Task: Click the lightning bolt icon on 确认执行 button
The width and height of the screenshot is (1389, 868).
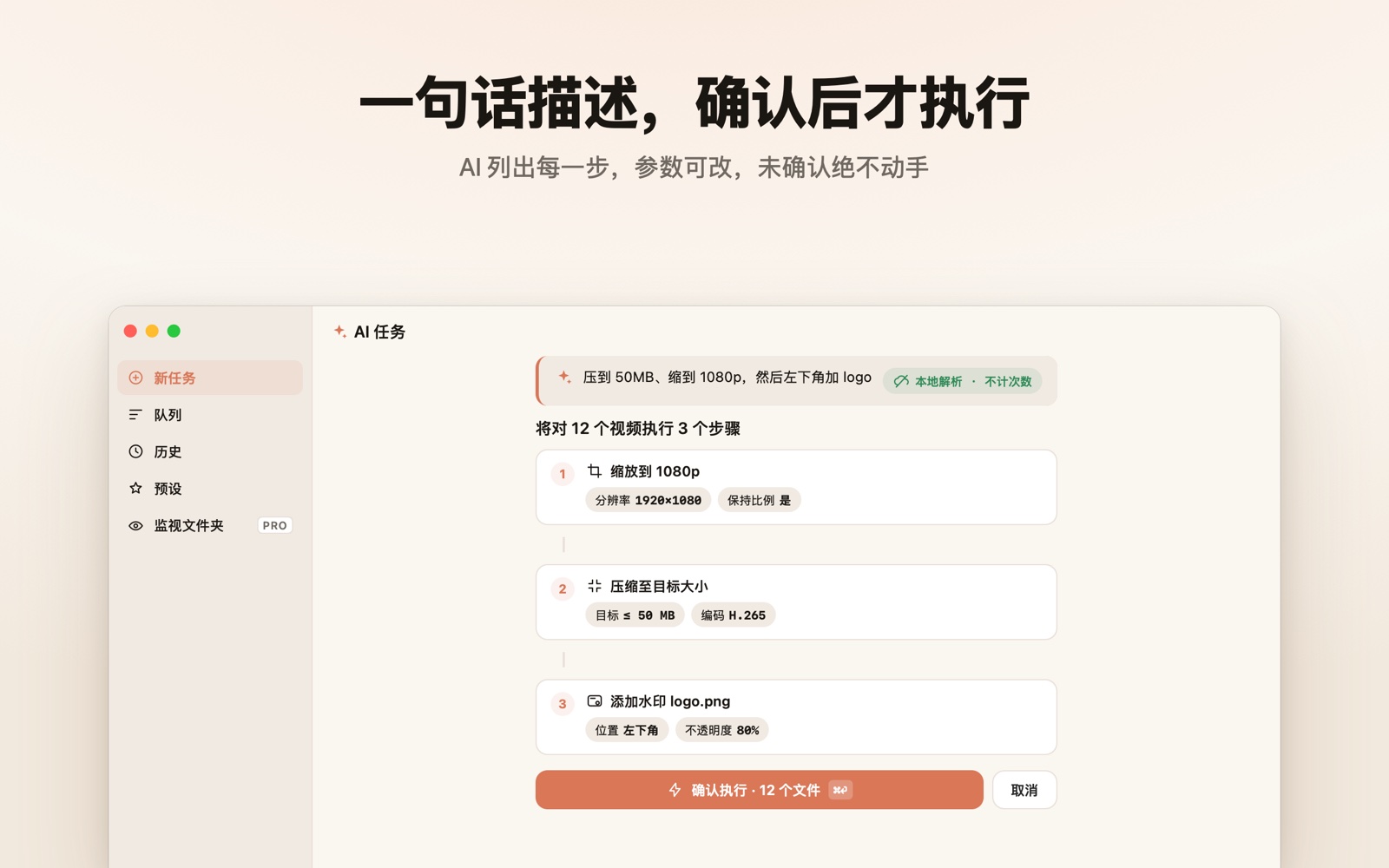Action: pyautogui.click(x=675, y=790)
